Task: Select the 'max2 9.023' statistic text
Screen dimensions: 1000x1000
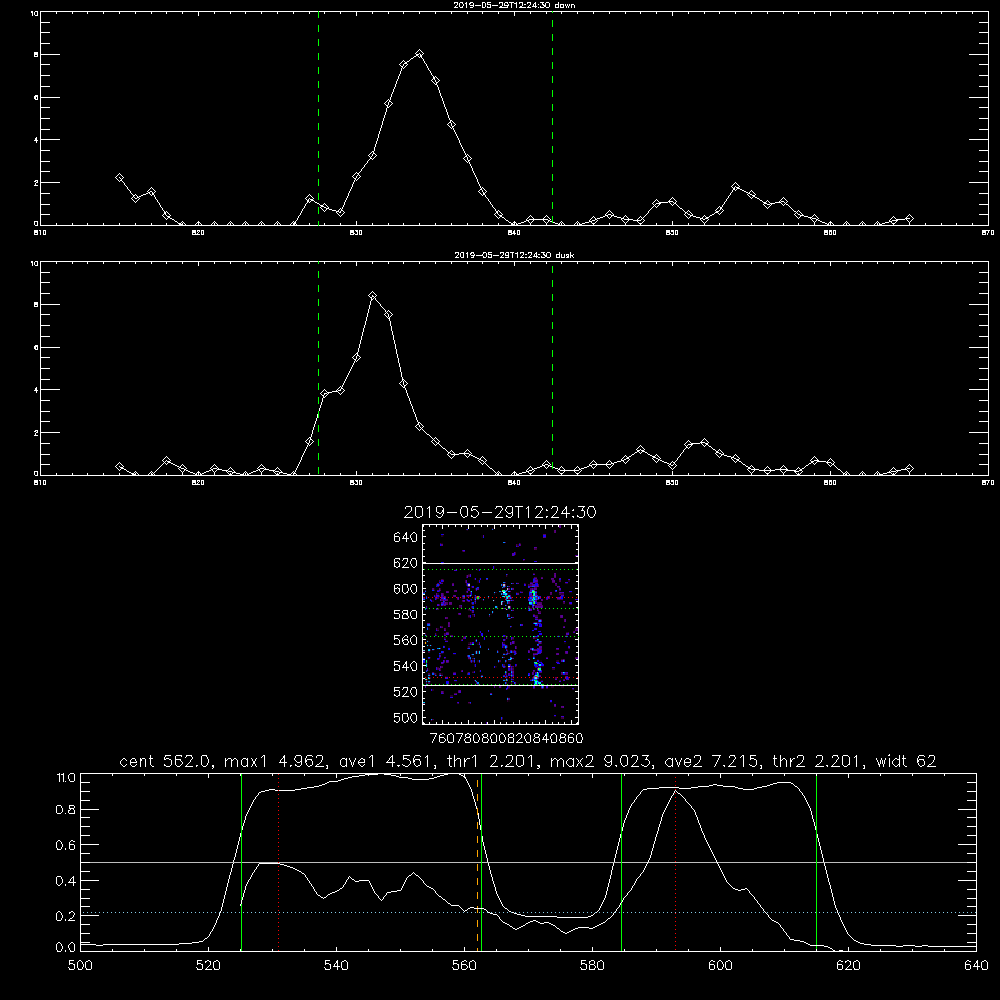Action: click(600, 761)
